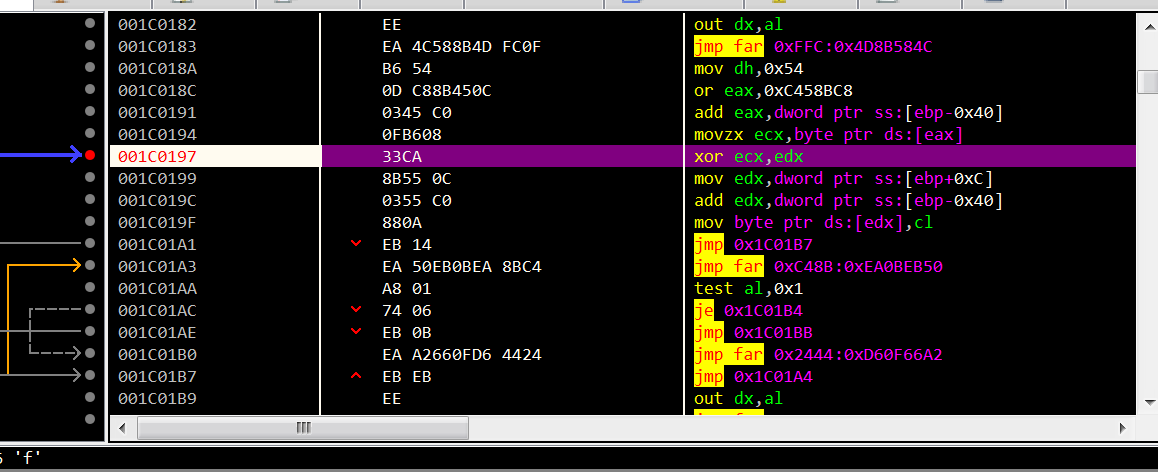Click bytes A8 01

pyautogui.click(x=407, y=288)
